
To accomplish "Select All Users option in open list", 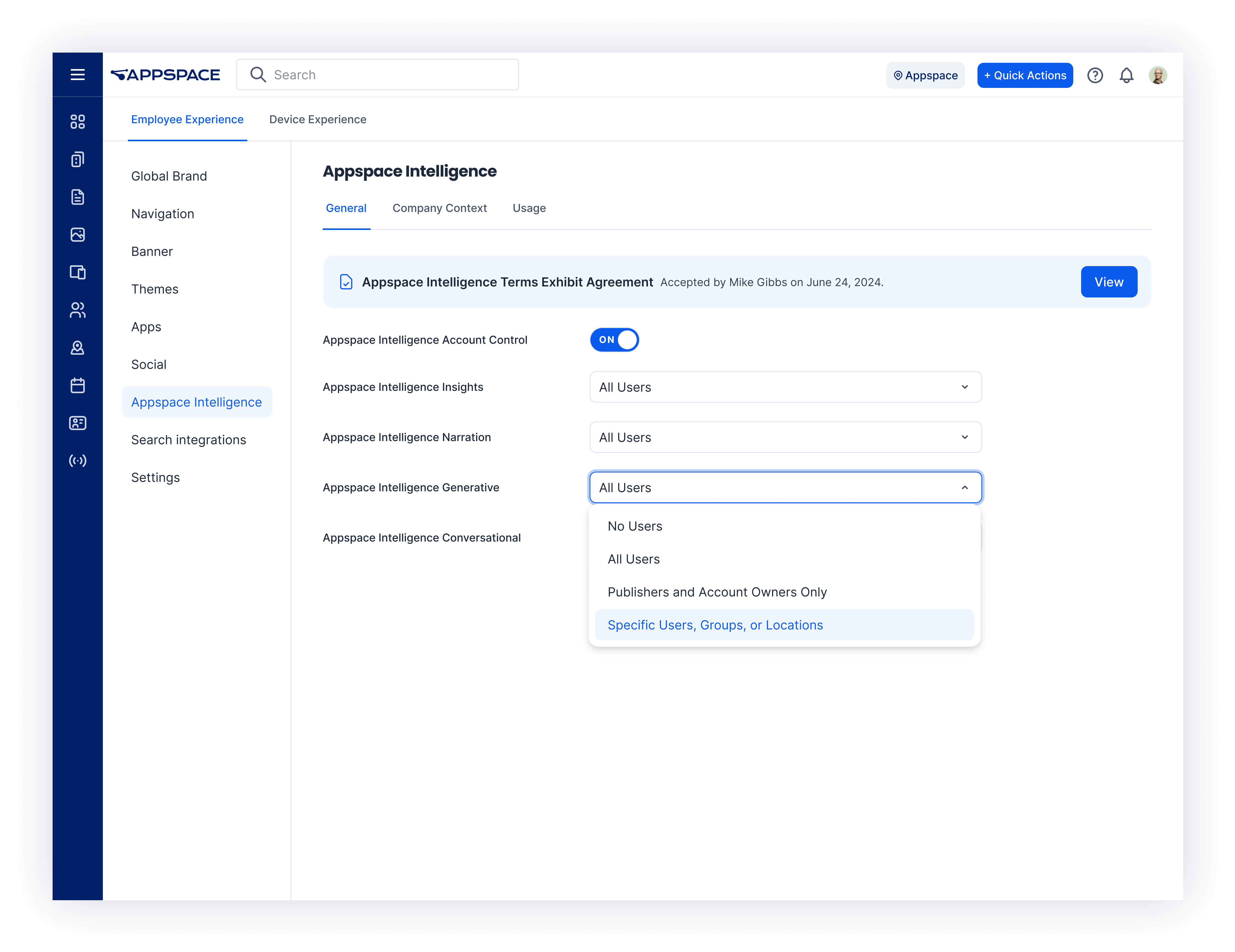I will 784,559.
